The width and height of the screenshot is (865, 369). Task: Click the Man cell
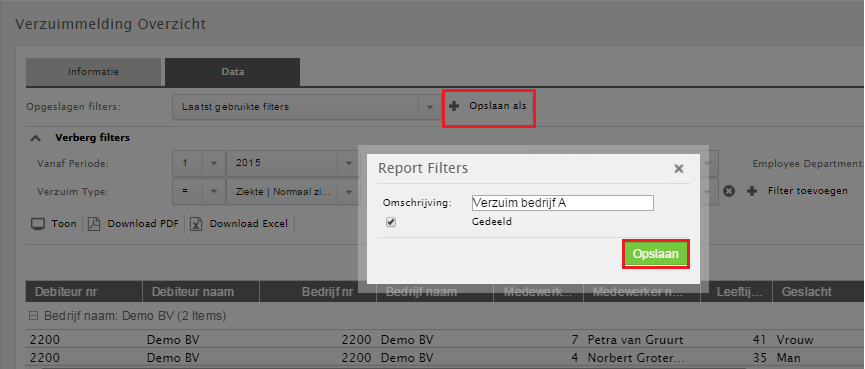(x=789, y=357)
